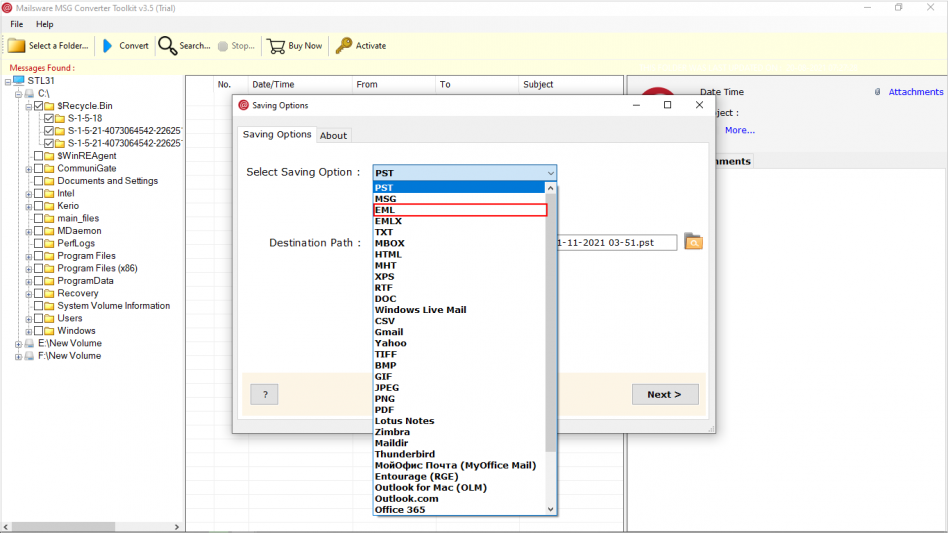948x533 pixels.
Task: Switch to the About tab
Action: [x=333, y=135]
